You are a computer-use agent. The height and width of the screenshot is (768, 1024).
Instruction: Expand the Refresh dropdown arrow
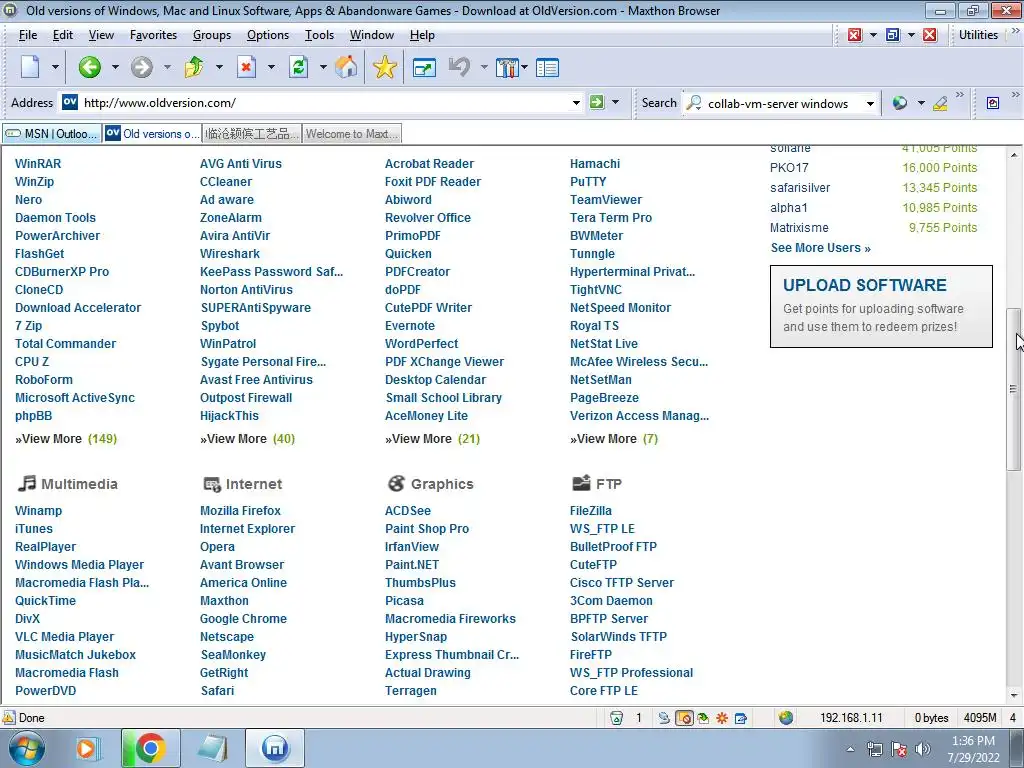click(323, 67)
